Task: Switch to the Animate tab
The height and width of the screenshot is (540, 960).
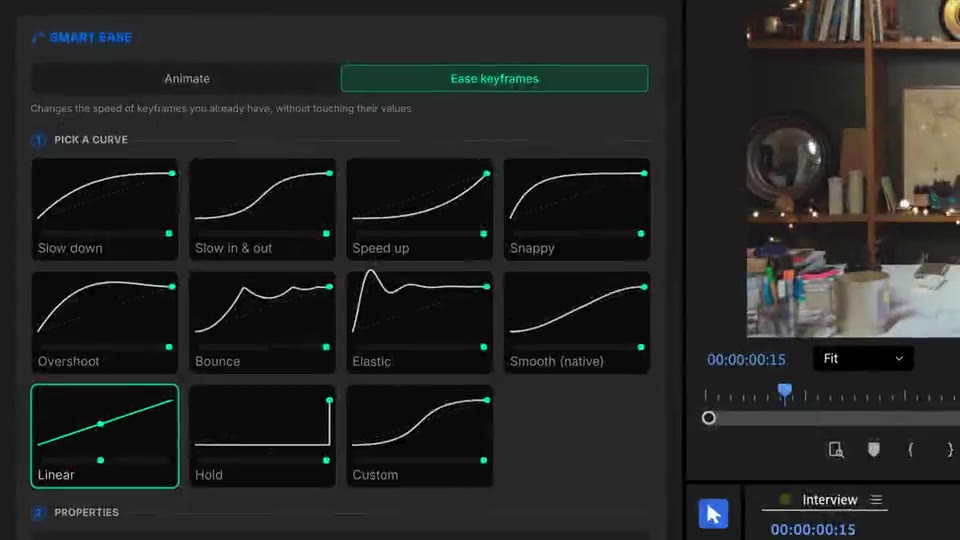Action: pyautogui.click(x=186, y=78)
